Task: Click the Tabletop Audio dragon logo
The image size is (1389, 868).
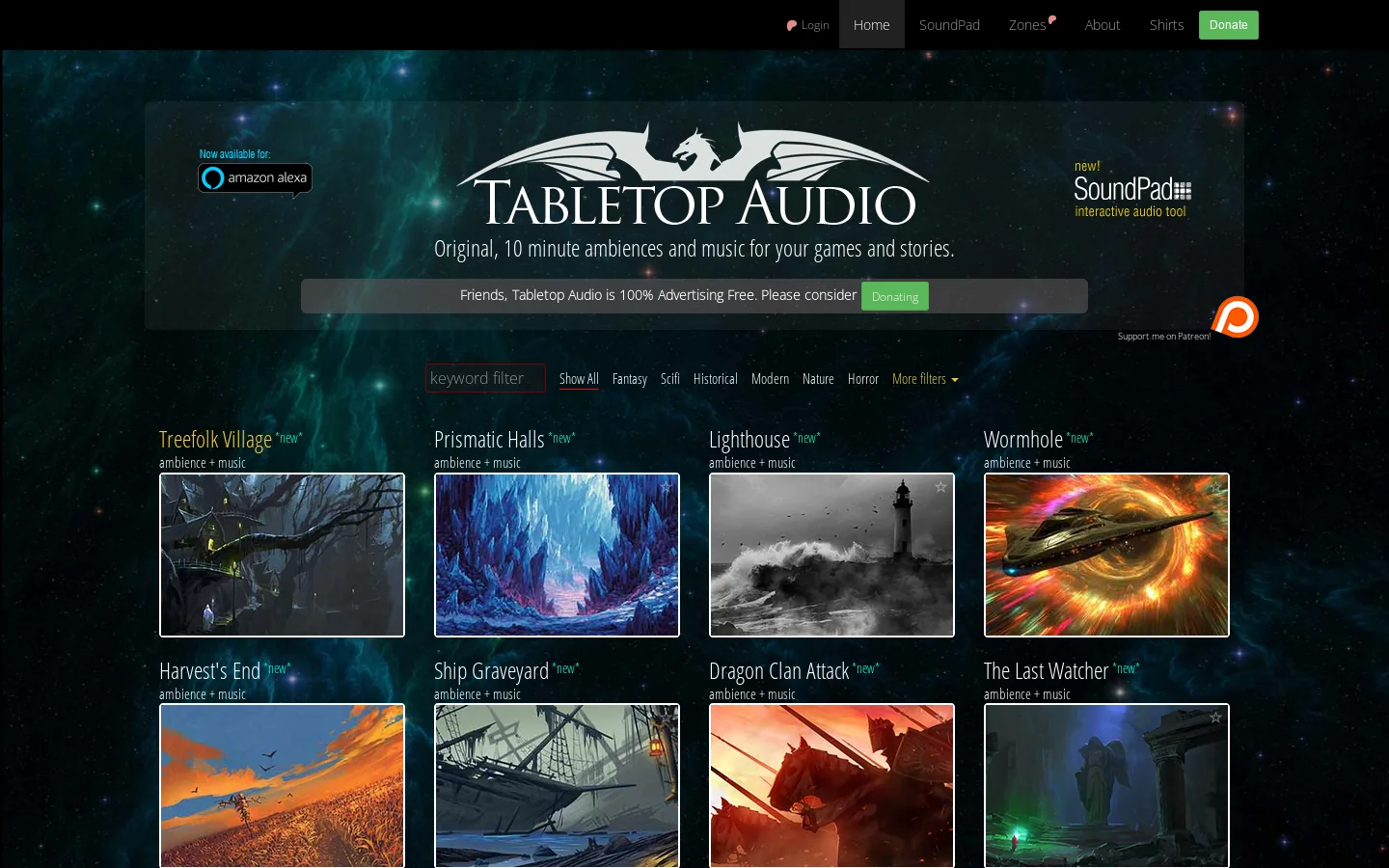Action: (694, 175)
